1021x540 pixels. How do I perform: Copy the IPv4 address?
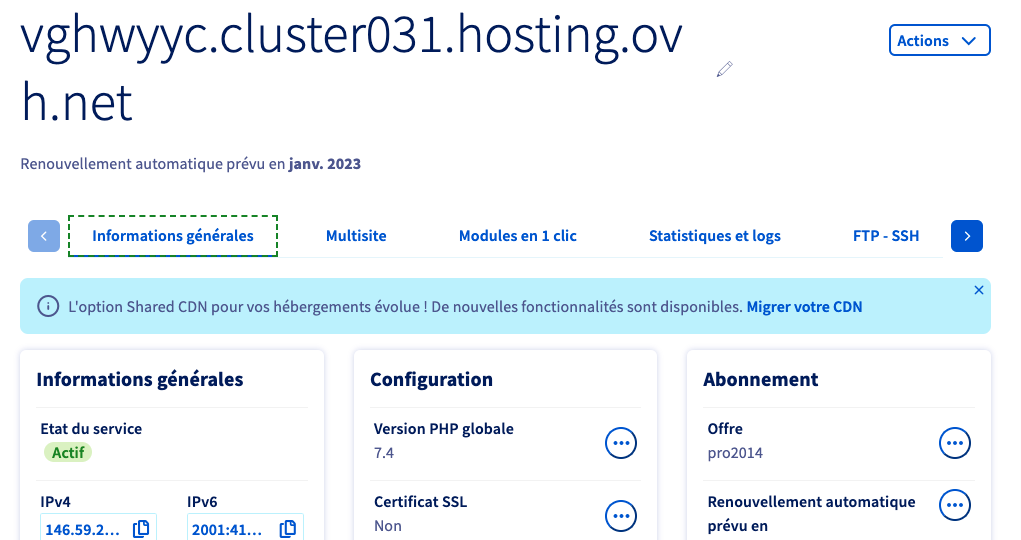tap(141, 529)
